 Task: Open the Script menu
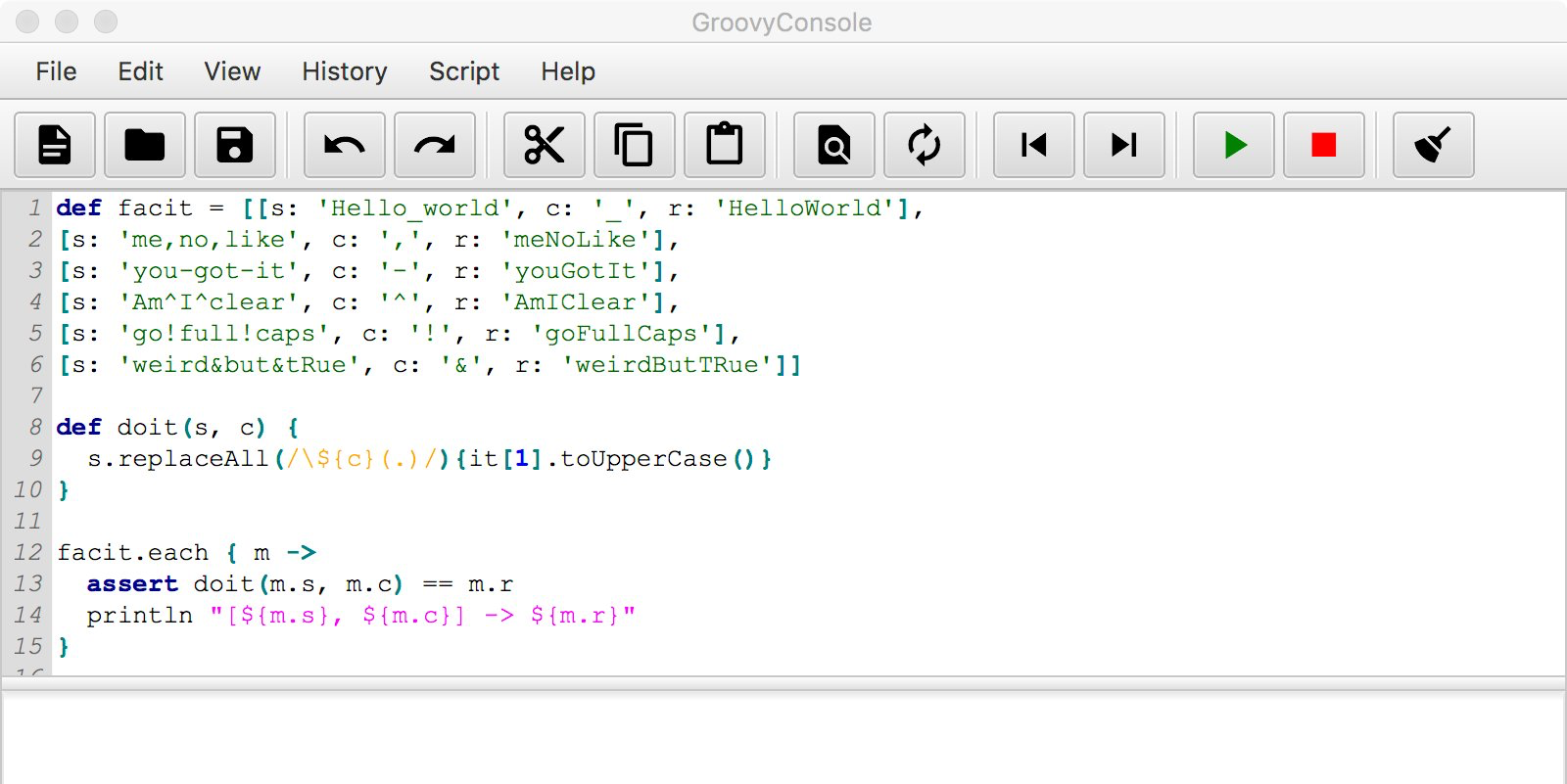[x=464, y=71]
